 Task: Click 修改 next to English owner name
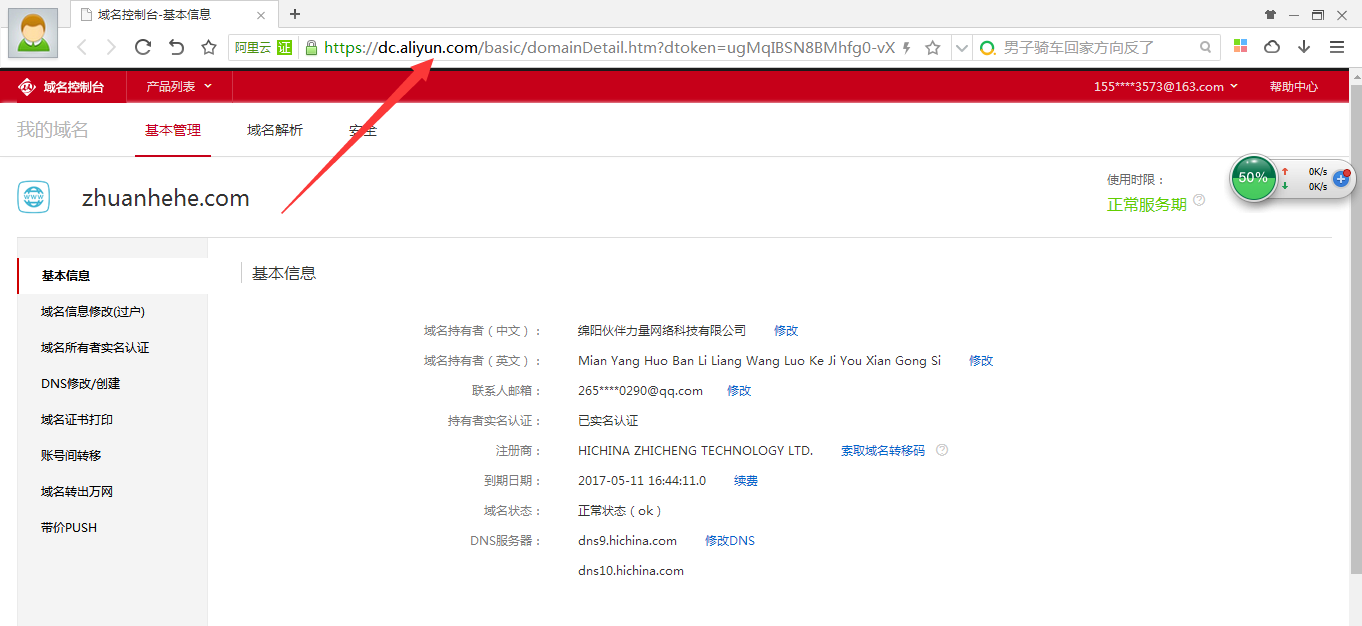point(981,361)
